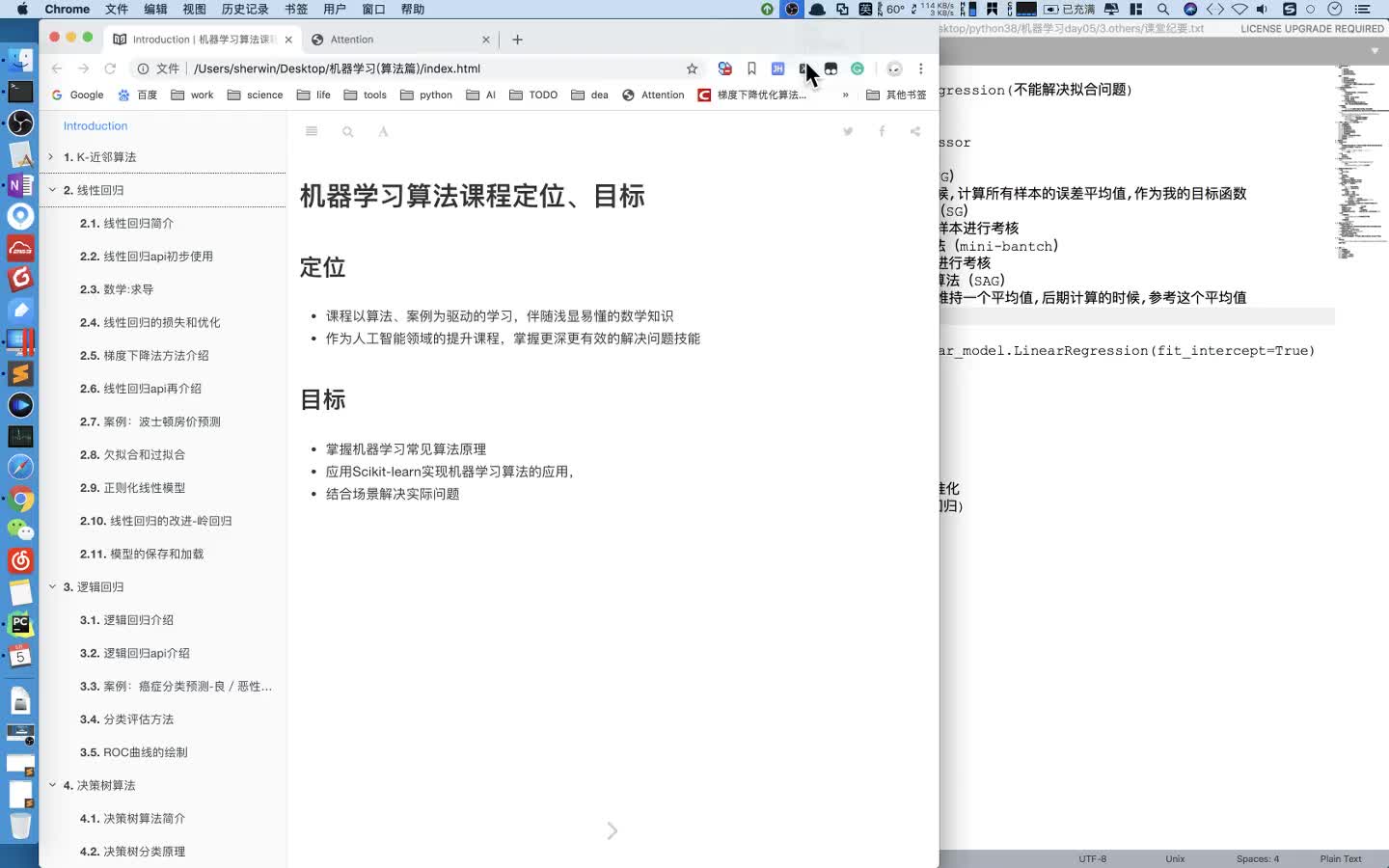Open the Introduction sidebar link
The image size is (1389, 868).
95,125
